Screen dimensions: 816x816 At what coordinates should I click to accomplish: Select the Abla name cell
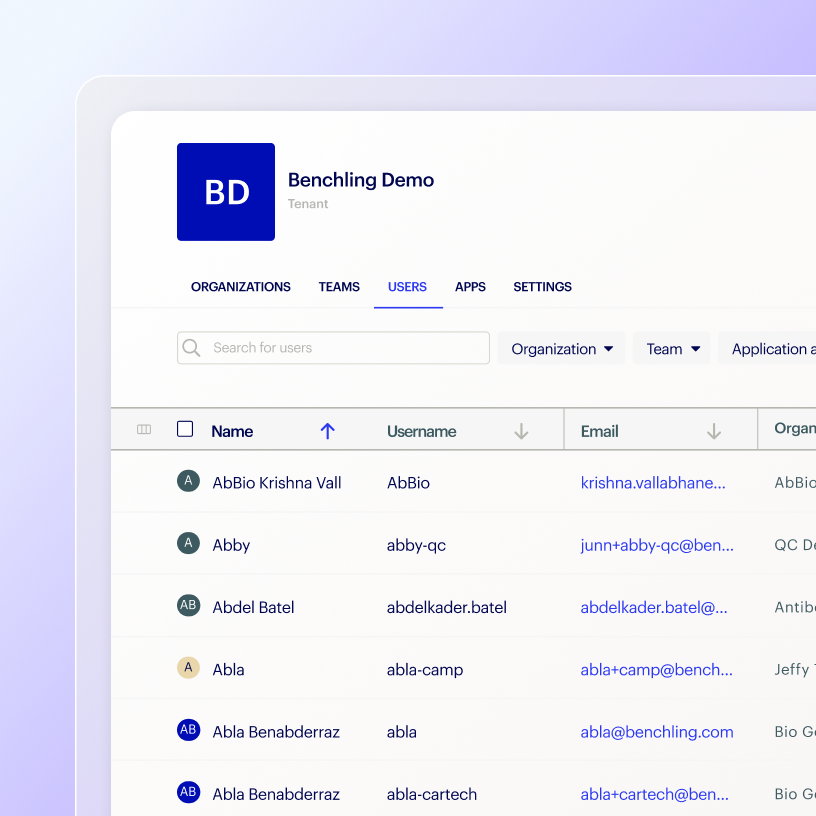(228, 670)
